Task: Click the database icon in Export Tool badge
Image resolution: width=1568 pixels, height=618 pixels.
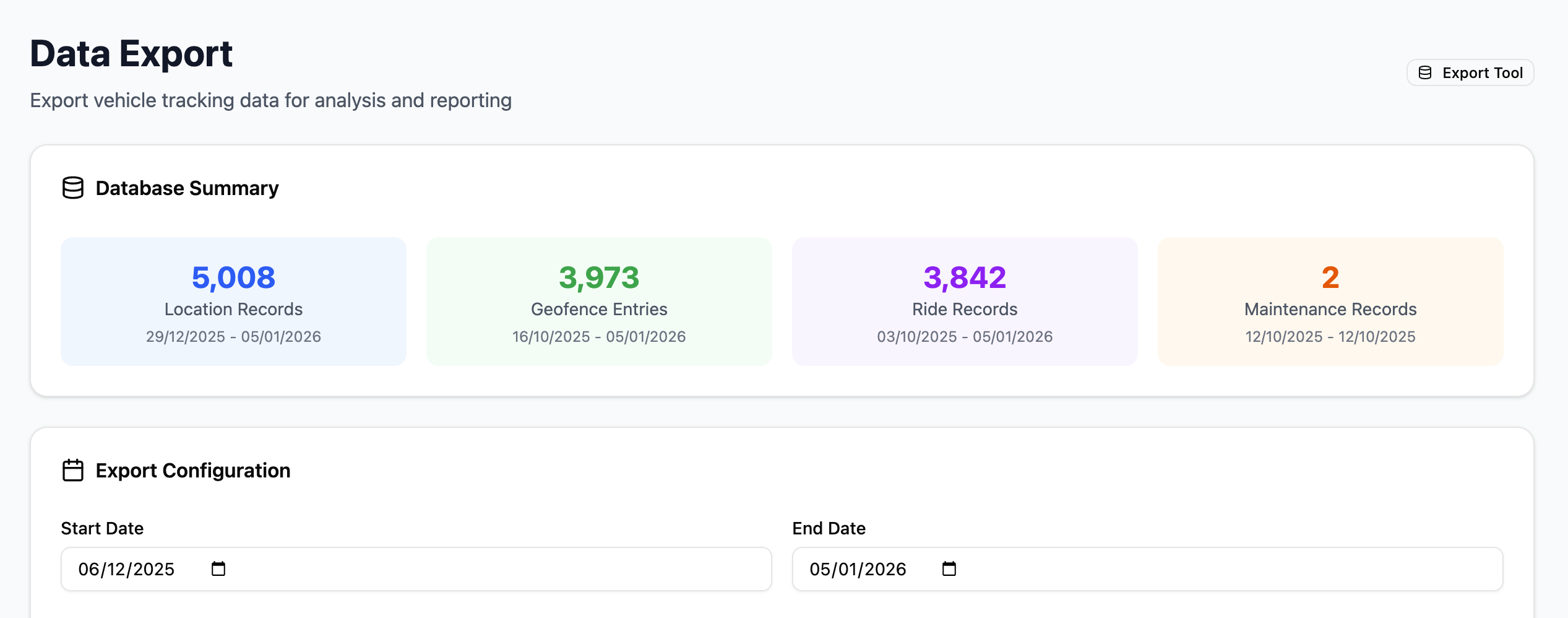Action: 1424,73
